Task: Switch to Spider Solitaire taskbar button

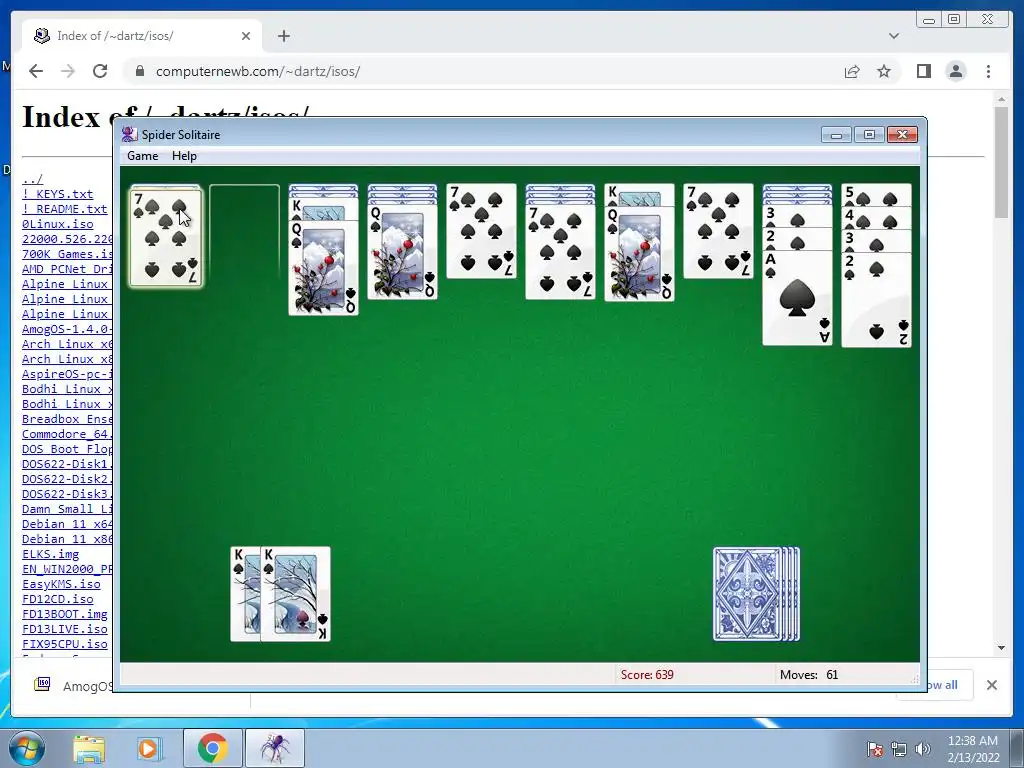Action: [275, 748]
